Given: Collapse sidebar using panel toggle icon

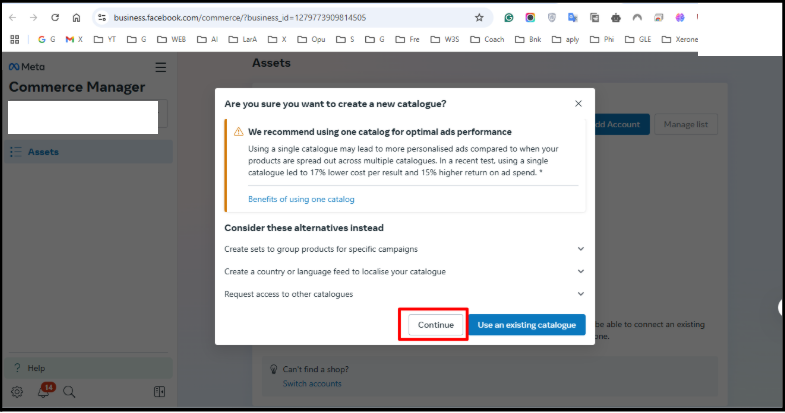Looking at the screenshot, I should tap(159, 392).
